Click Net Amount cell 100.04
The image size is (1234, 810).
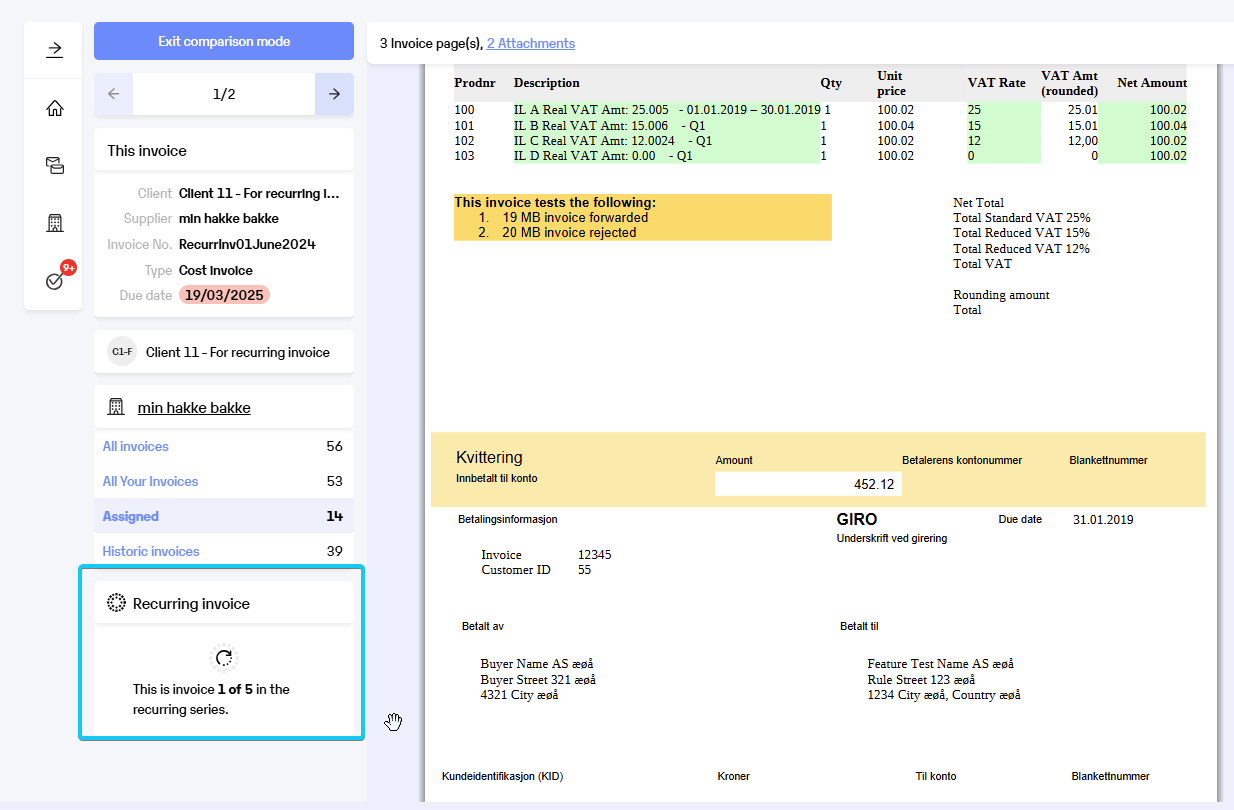[1167, 126]
